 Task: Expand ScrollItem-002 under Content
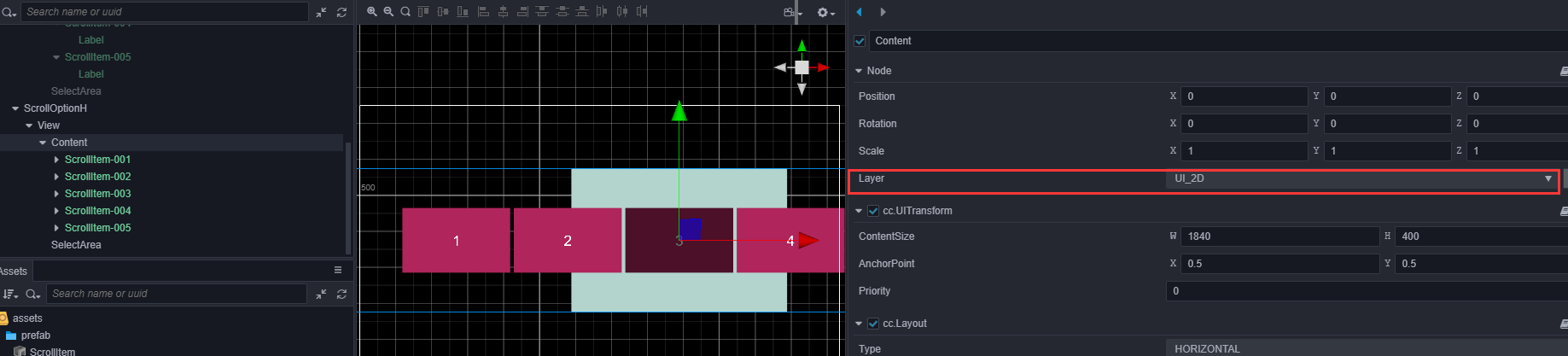click(56, 177)
